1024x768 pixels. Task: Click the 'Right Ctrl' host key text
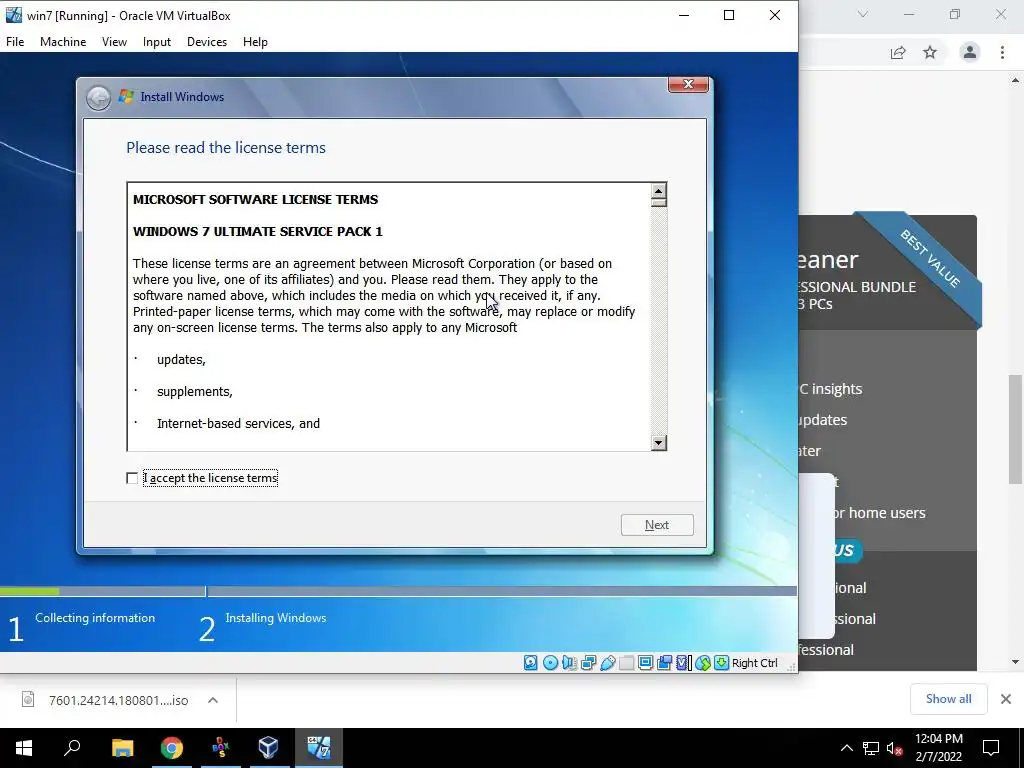point(755,663)
